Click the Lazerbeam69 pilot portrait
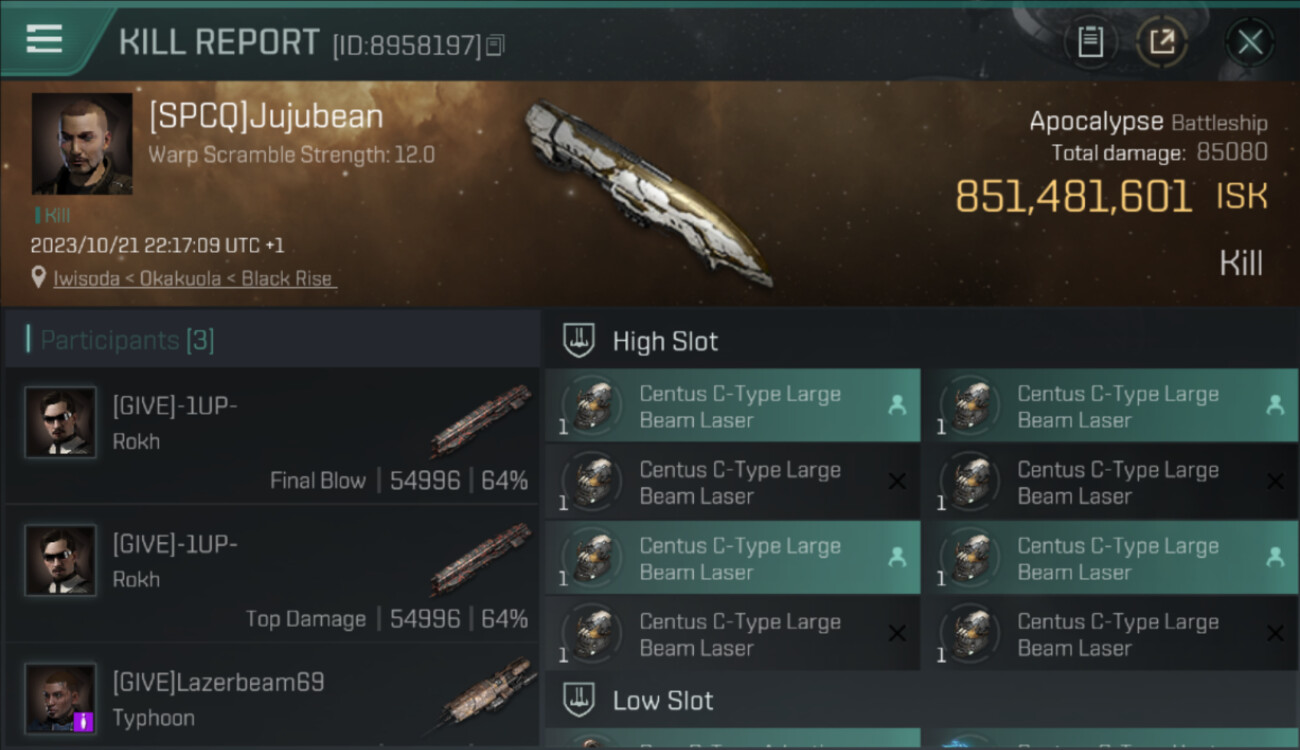Image resolution: width=1300 pixels, height=750 pixels. coord(60,698)
